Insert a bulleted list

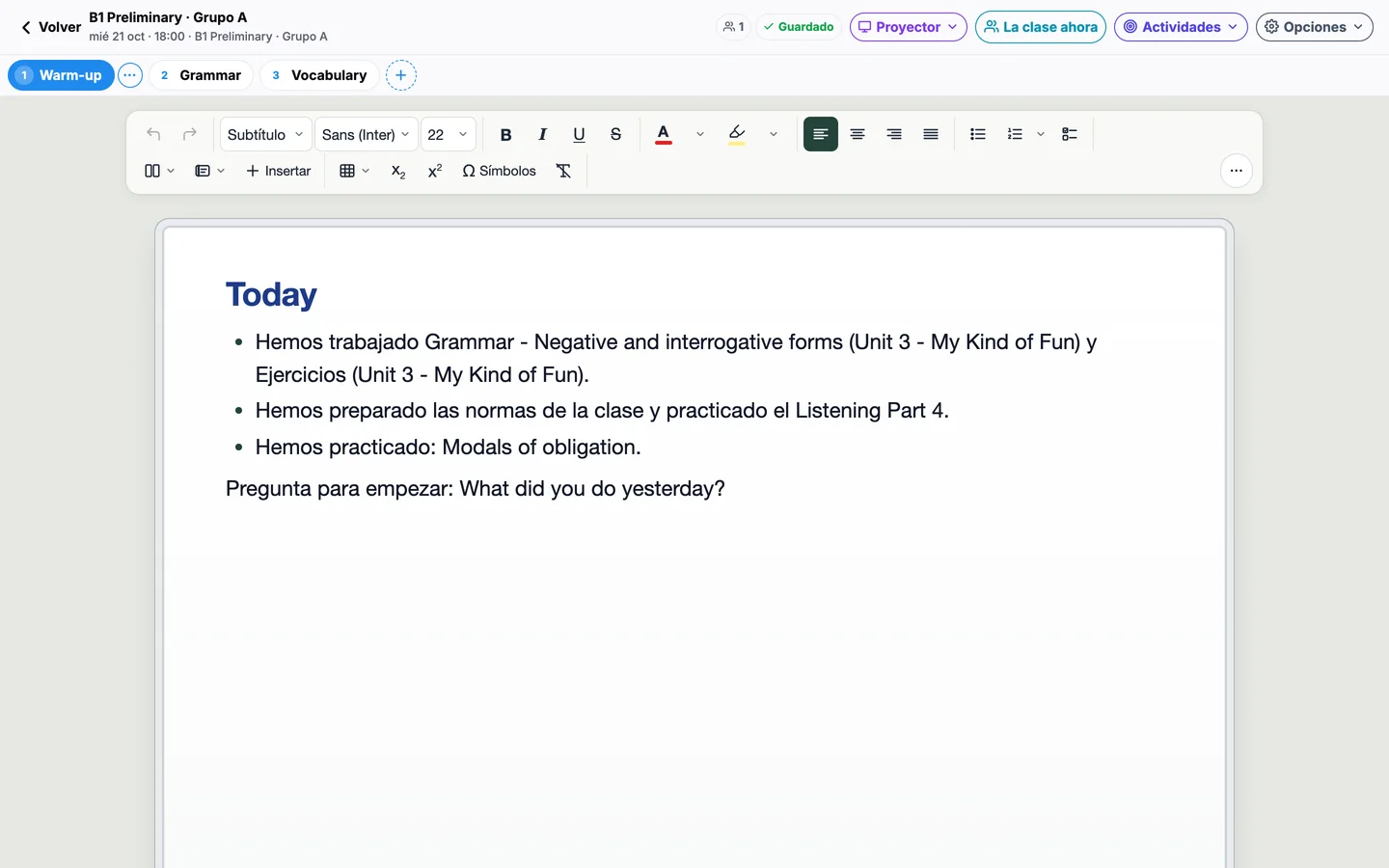[x=978, y=135]
